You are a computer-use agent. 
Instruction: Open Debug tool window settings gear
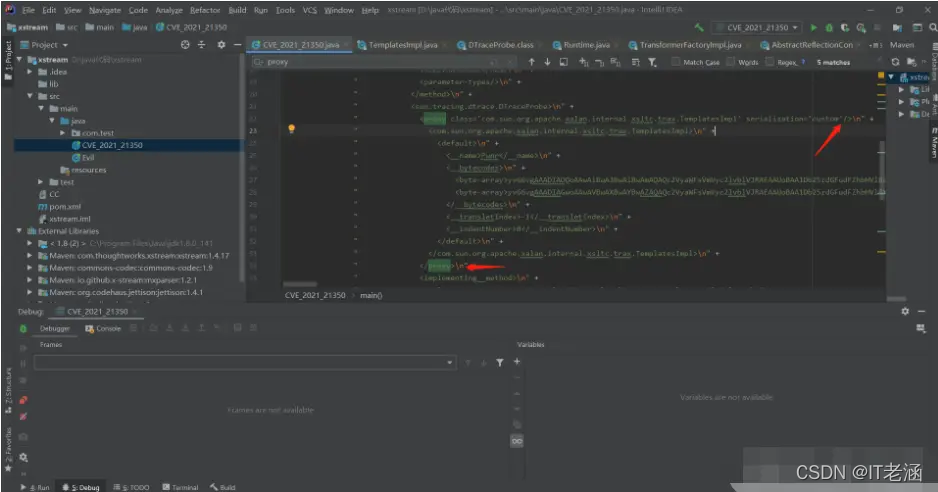tap(905, 311)
